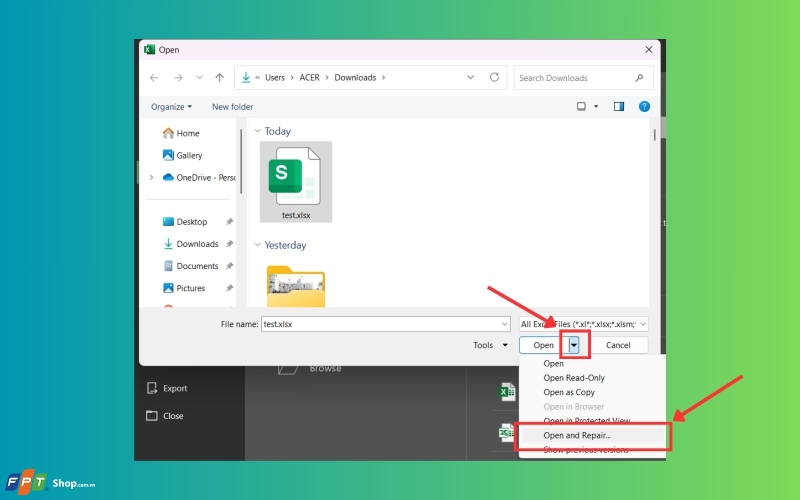The height and width of the screenshot is (500, 800).
Task: Choose Open from the dropdown menu
Action: click(554, 363)
